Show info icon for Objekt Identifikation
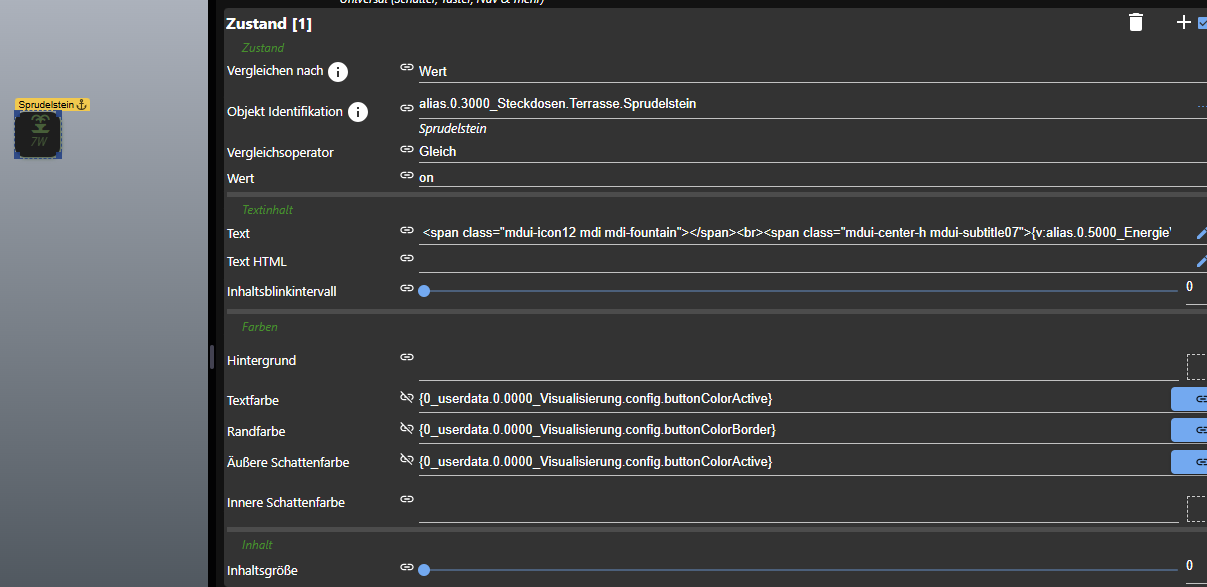Image resolution: width=1207 pixels, height=587 pixels. (x=357, y=112)
